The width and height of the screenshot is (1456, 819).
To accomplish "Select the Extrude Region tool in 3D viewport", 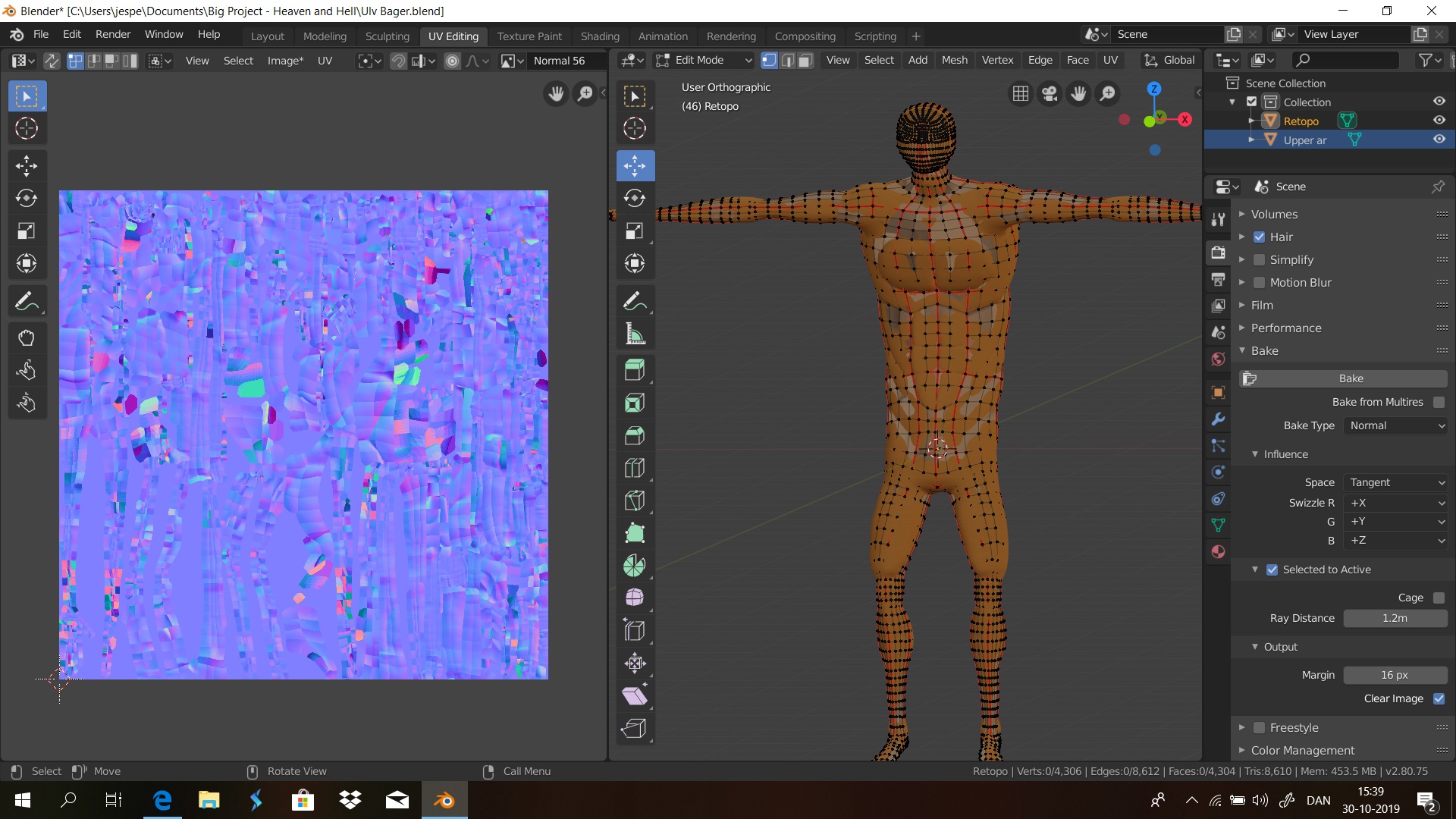I will point(635,370).
